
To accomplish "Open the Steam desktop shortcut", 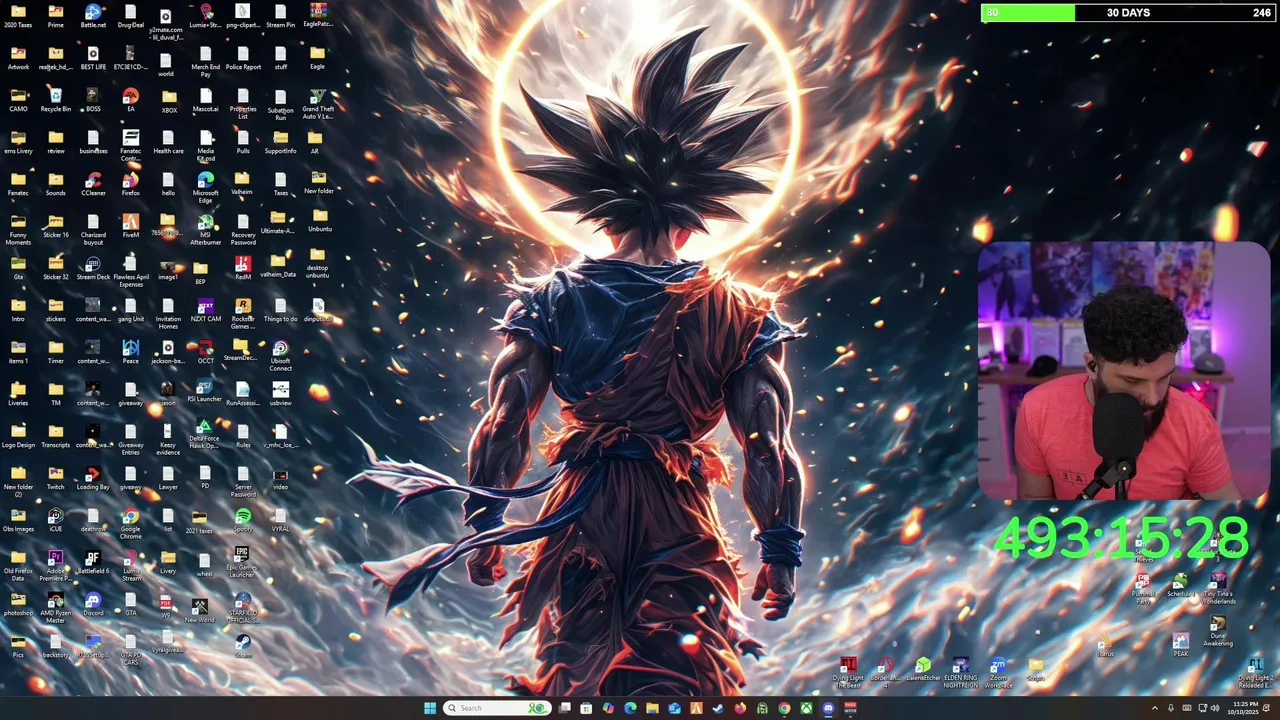I will click(x=243, y=646).
